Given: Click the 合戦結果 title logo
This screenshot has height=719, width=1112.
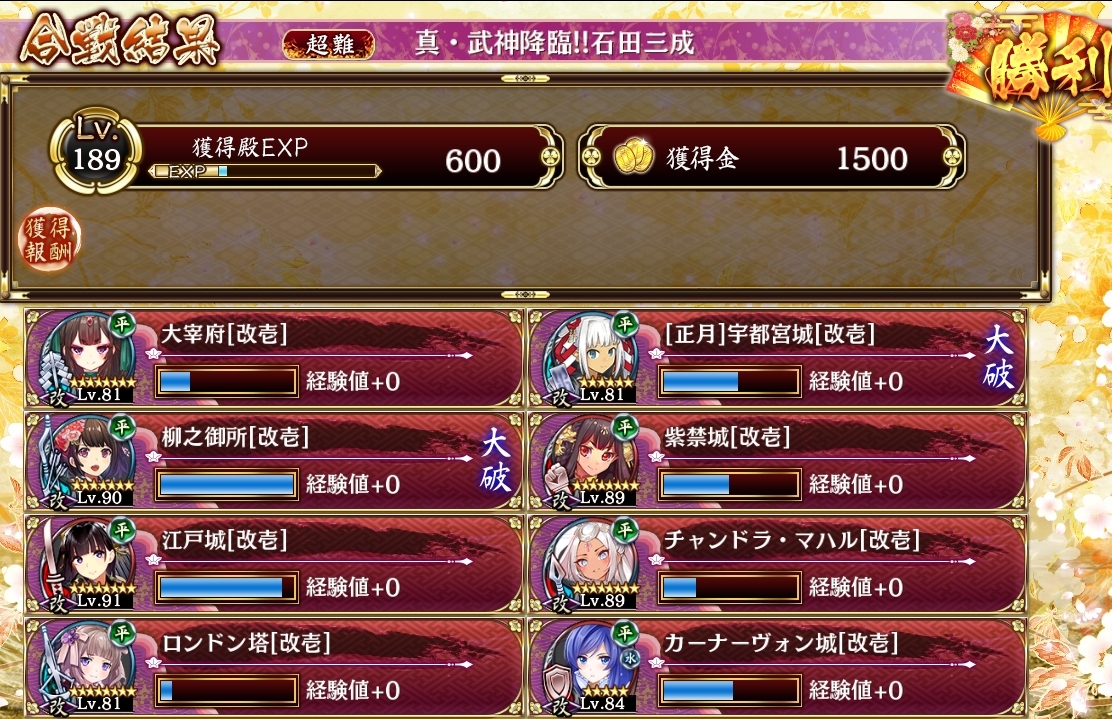Looking at the screenshot, I should [x=119, y=39].
